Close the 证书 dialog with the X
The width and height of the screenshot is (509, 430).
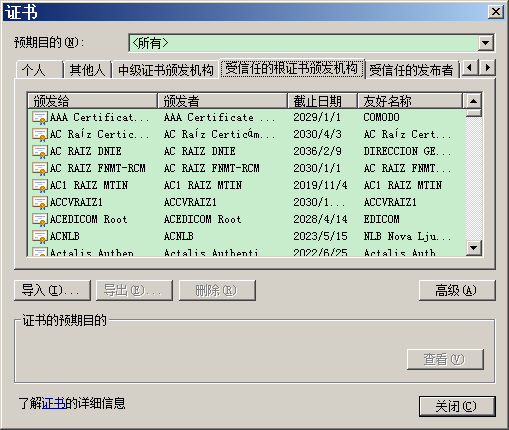(496, 12)
